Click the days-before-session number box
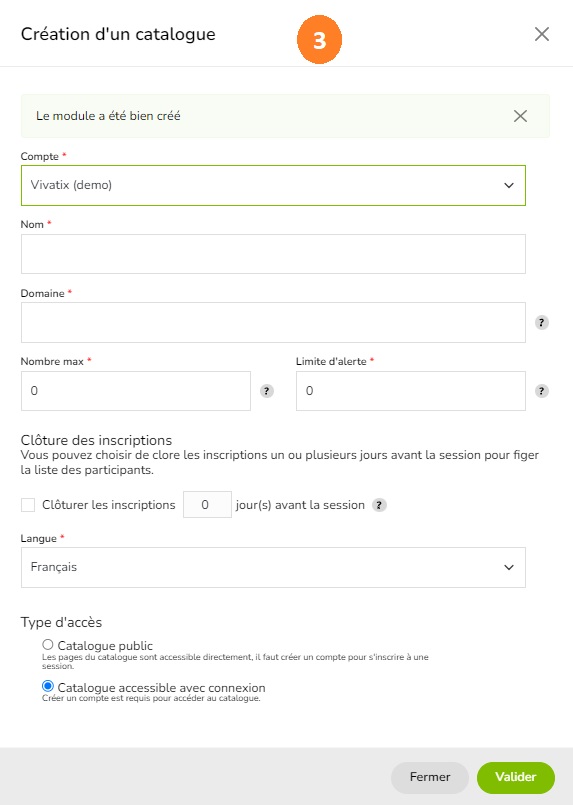The image size is (573, 805). (207, 505)
